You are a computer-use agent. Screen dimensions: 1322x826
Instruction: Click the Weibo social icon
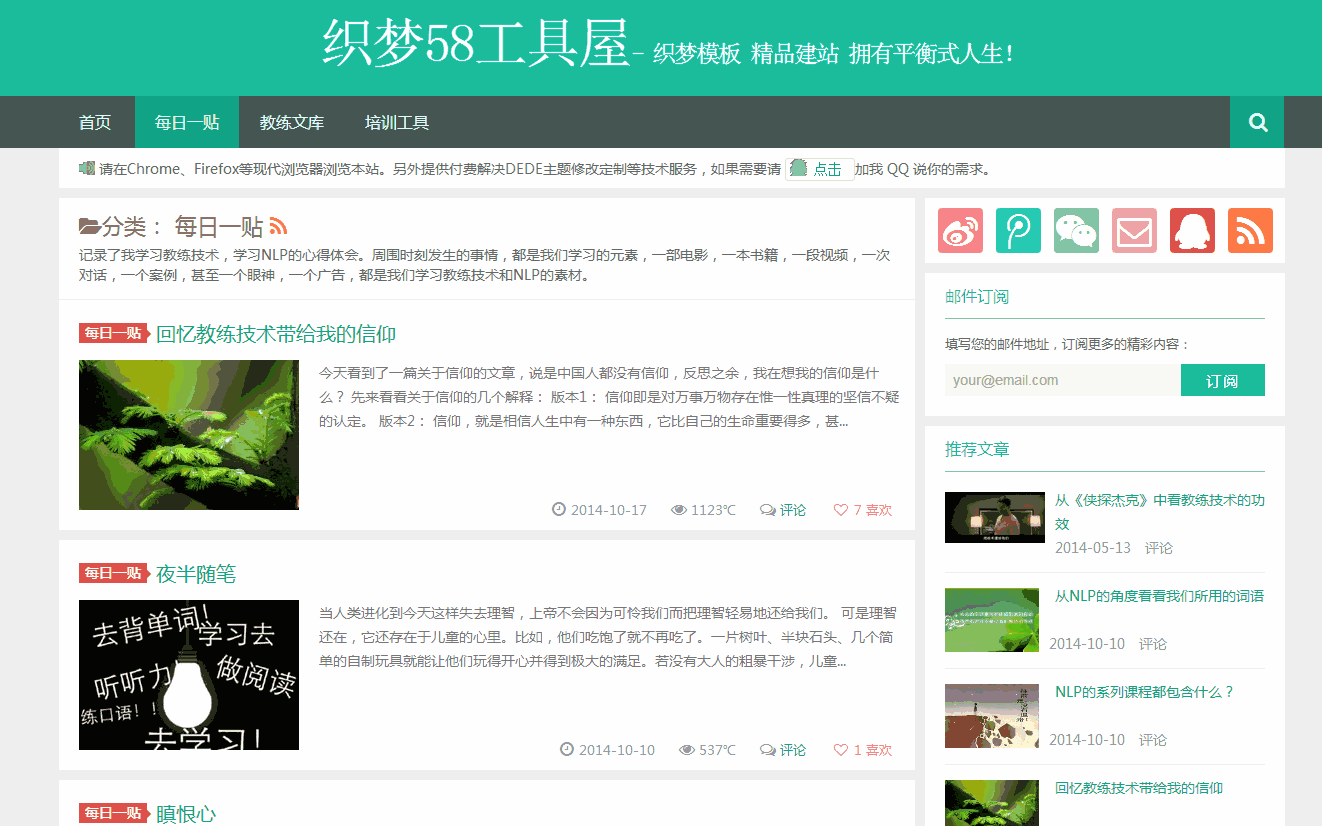click(960, 231)
